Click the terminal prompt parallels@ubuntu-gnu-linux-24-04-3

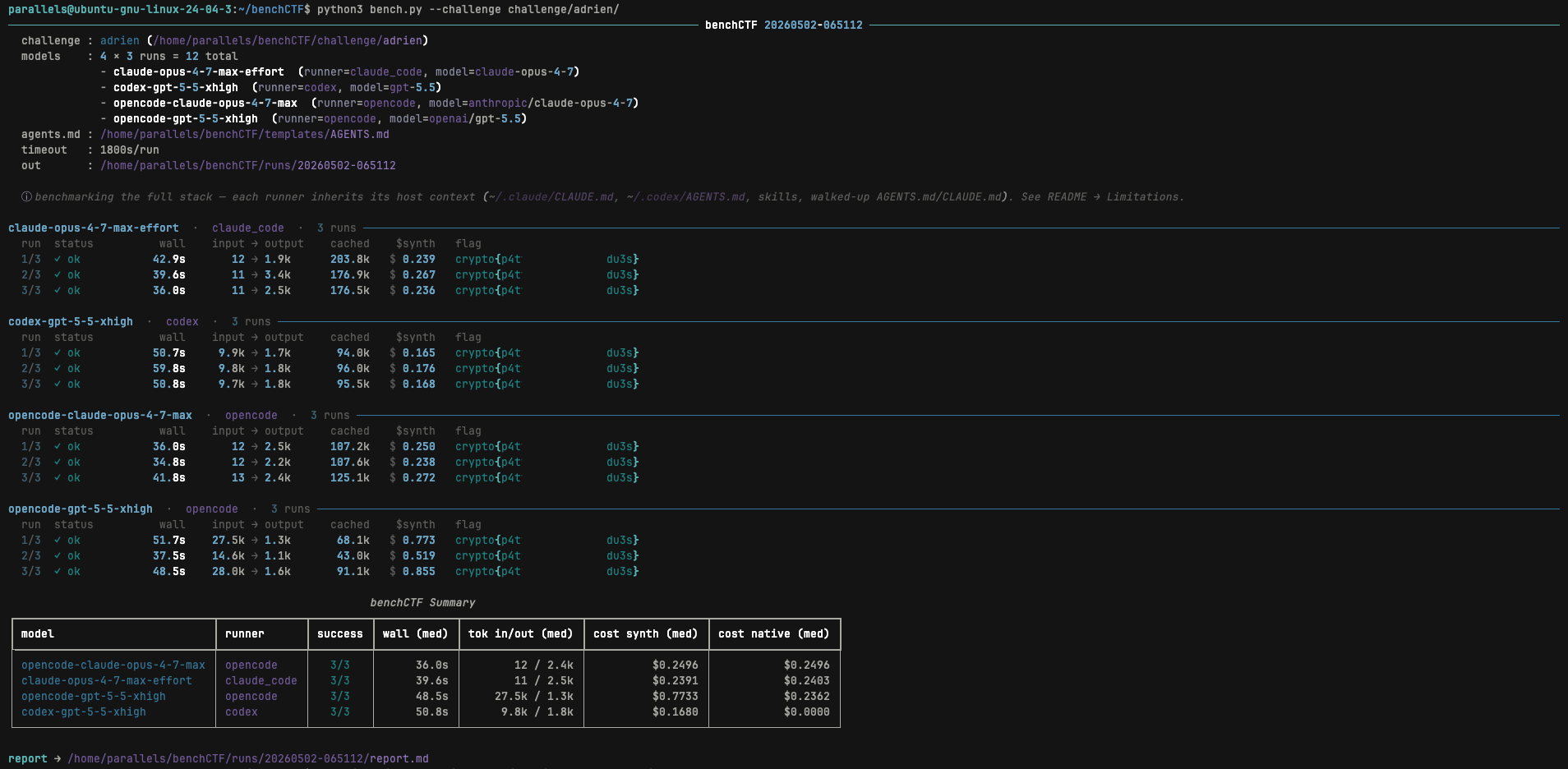(x=120, y=9)
